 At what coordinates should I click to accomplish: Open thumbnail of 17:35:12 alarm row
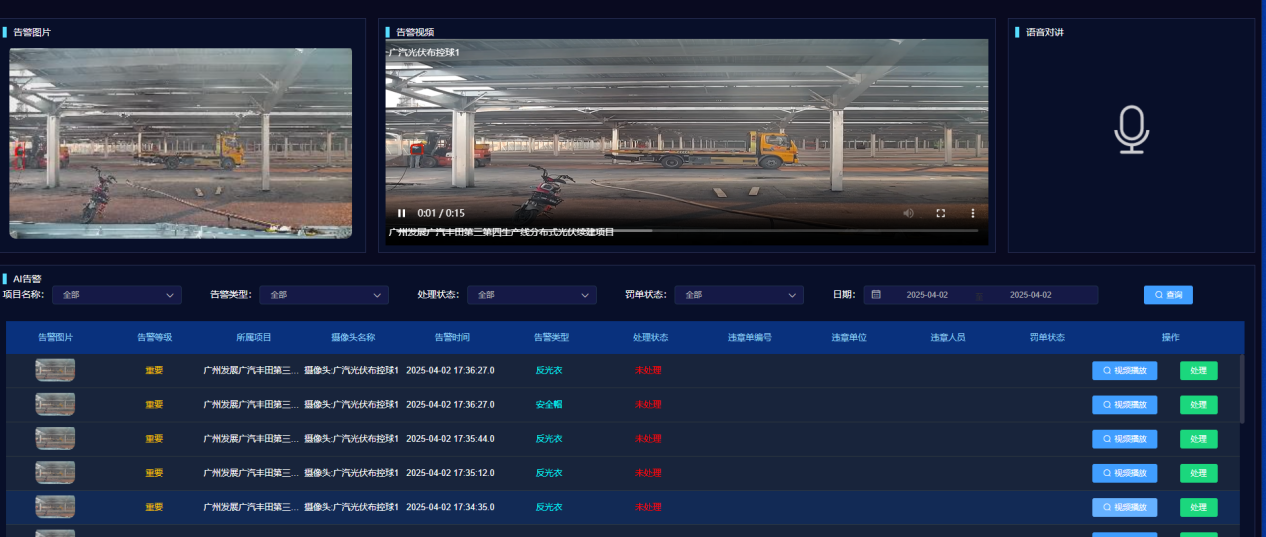point(55,472)
